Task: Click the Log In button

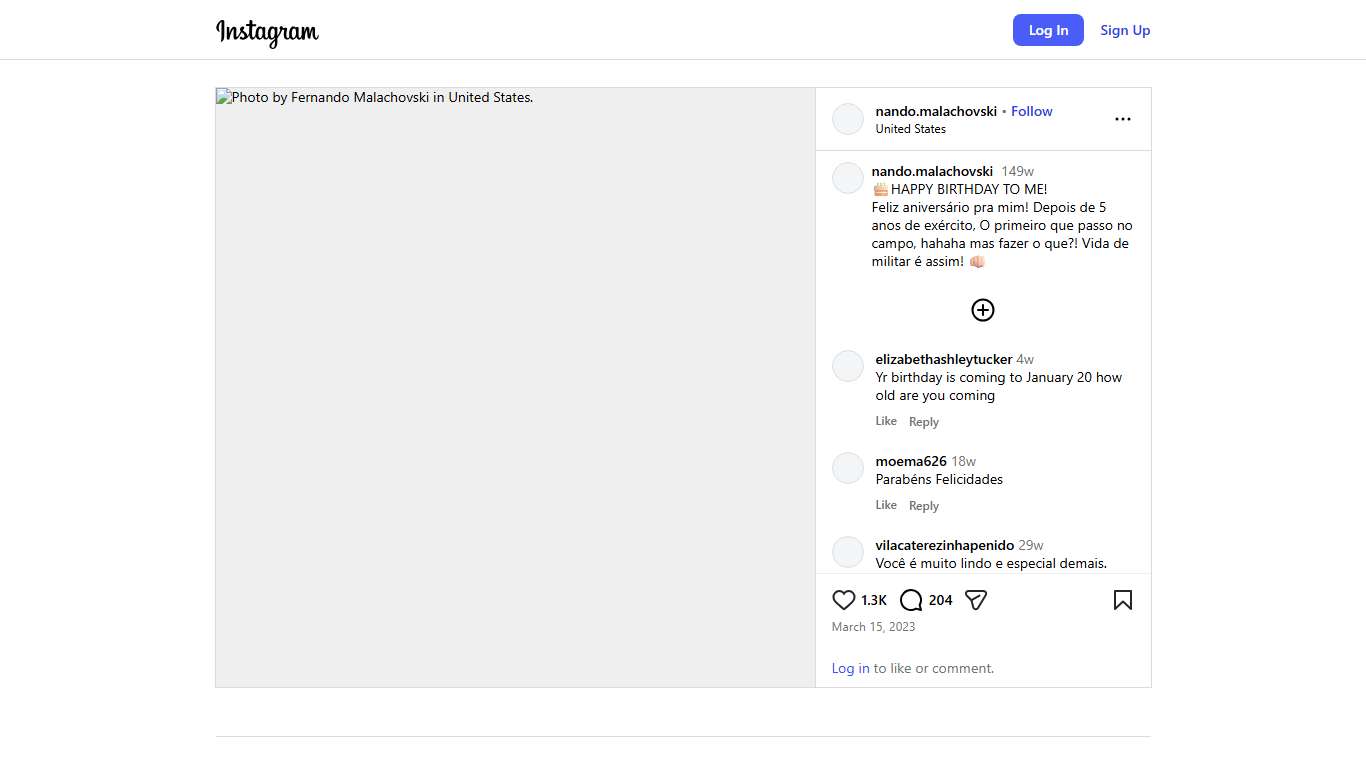Action: pos(1048,30)
